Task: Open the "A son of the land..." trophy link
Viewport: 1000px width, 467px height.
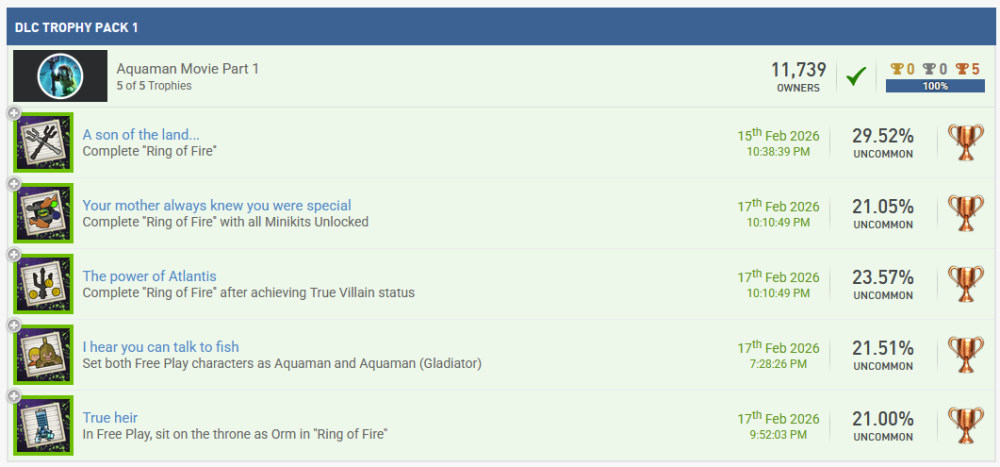Action: 141,135
